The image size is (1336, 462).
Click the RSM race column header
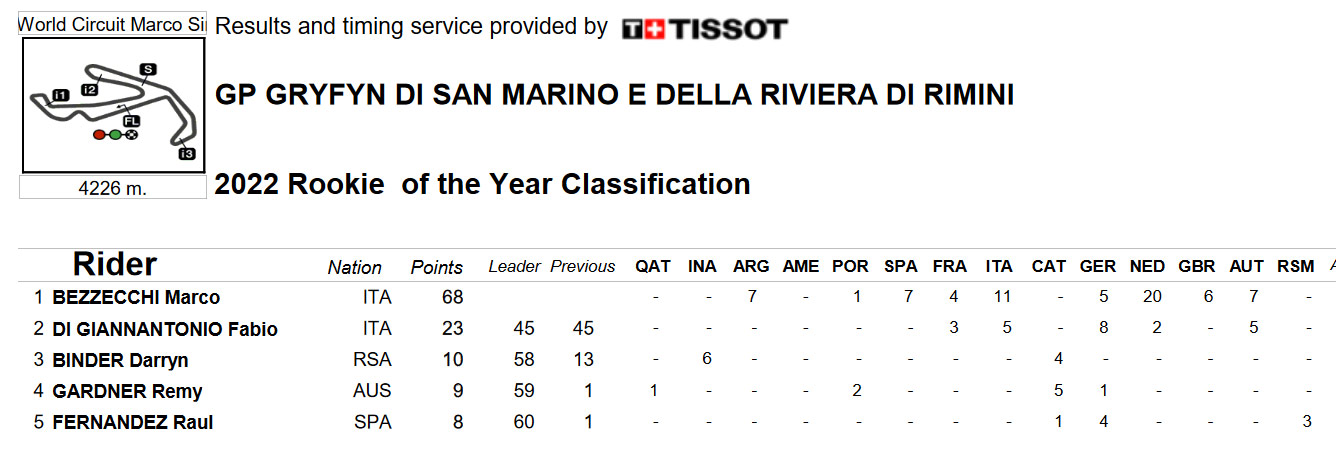point(1296,266)
